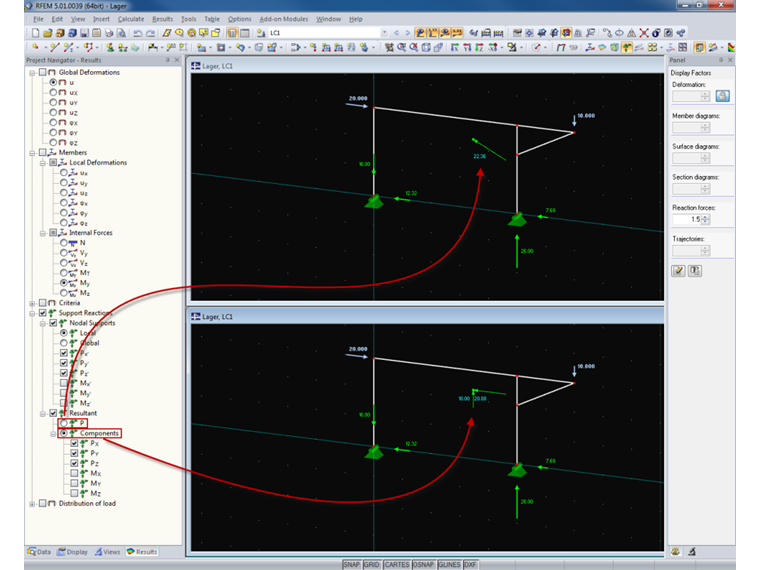Toggle the Criteria checkbox
Image resolution: width=760 pixels, height=570 pixels.
43,302
